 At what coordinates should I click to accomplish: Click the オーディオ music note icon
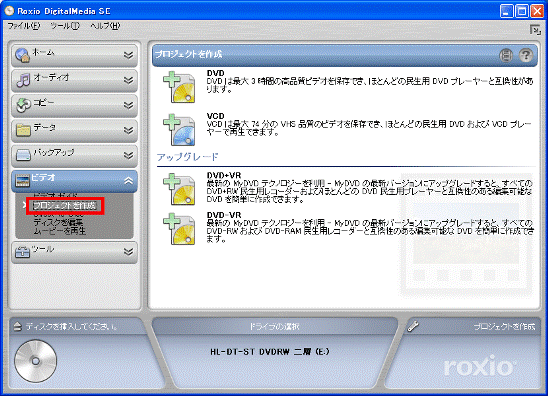23,80
